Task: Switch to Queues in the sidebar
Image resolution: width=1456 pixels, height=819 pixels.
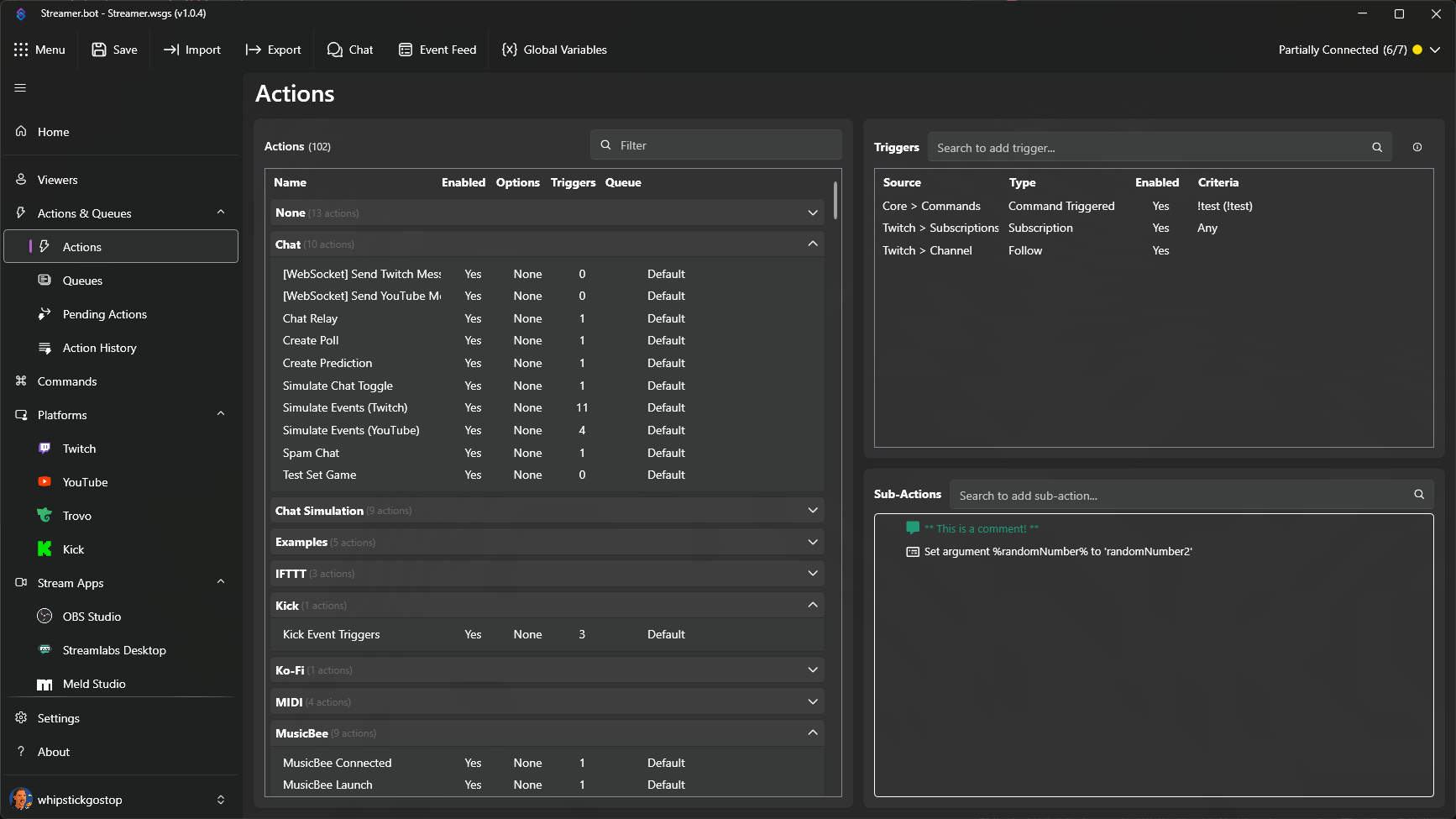Action: pos(81,281)
